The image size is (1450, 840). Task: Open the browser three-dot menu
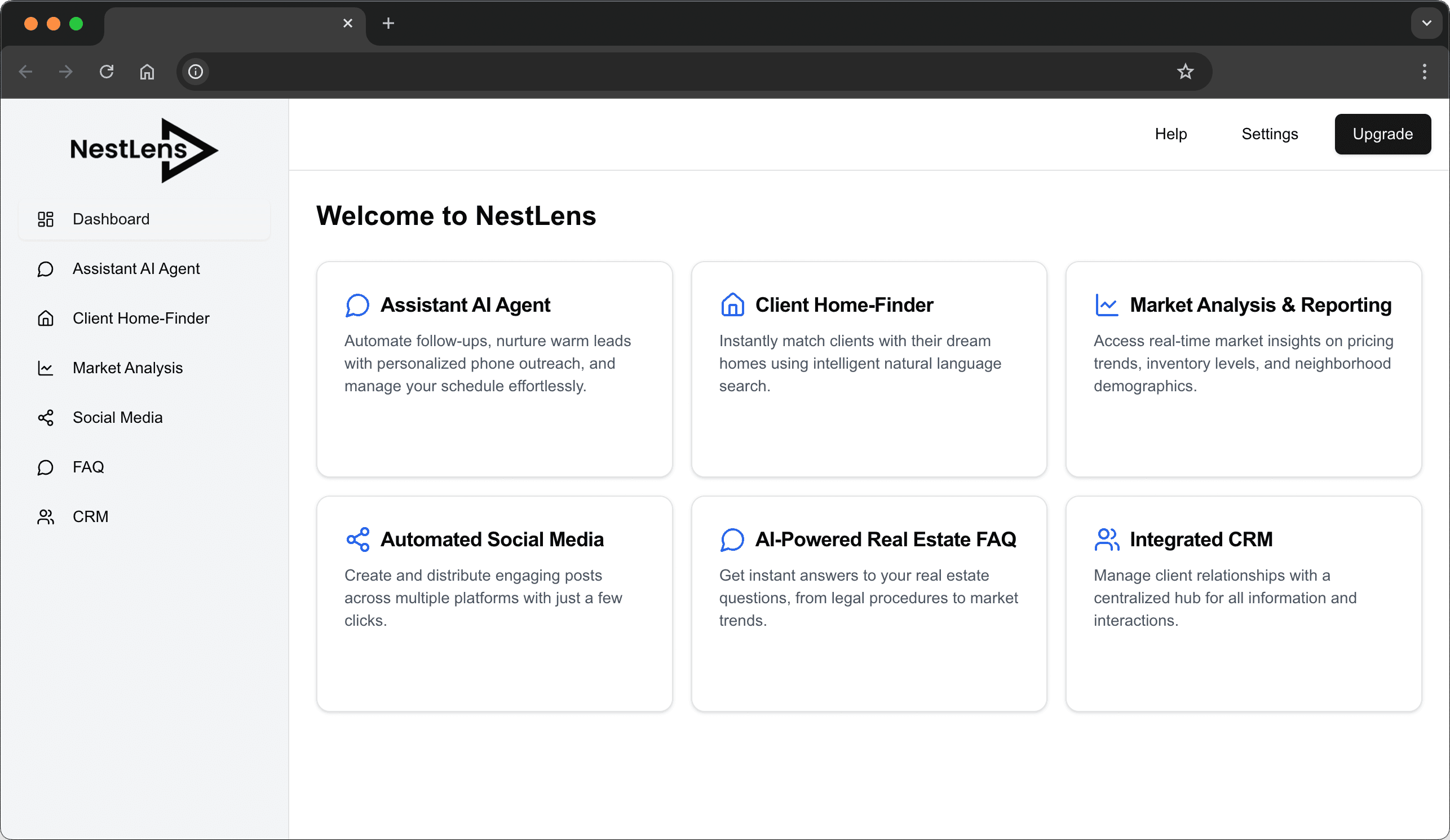[1425, 72]
